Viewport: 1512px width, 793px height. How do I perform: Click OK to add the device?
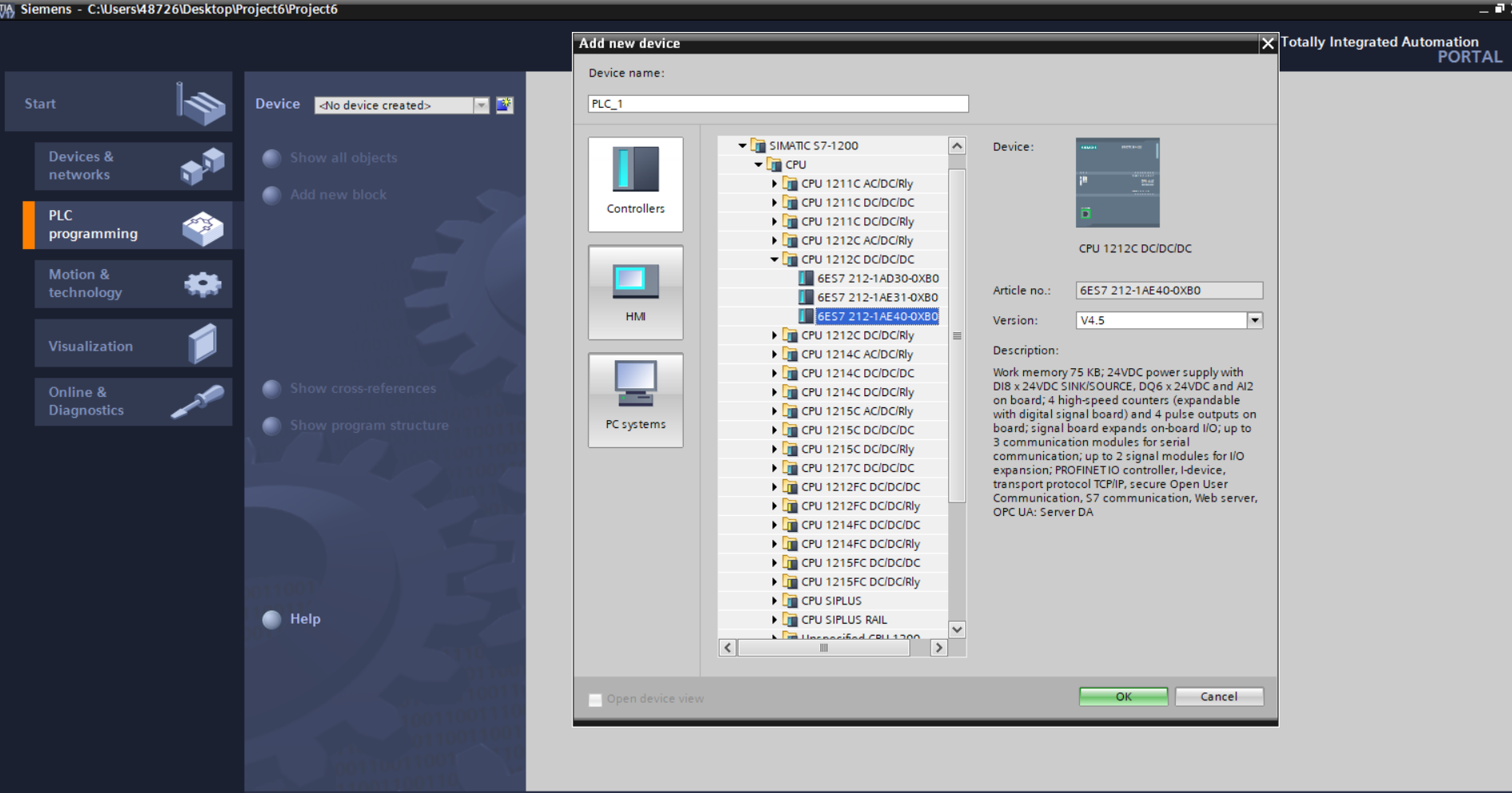click(1123, 696)
